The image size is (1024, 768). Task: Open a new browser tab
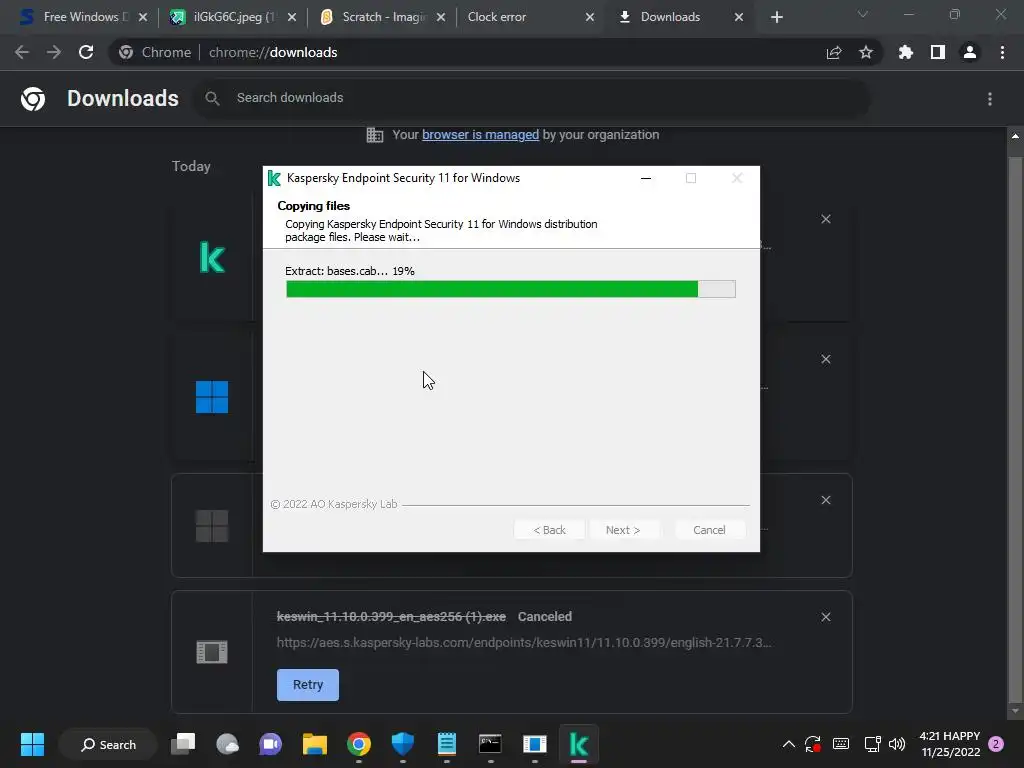pos(776,17)
